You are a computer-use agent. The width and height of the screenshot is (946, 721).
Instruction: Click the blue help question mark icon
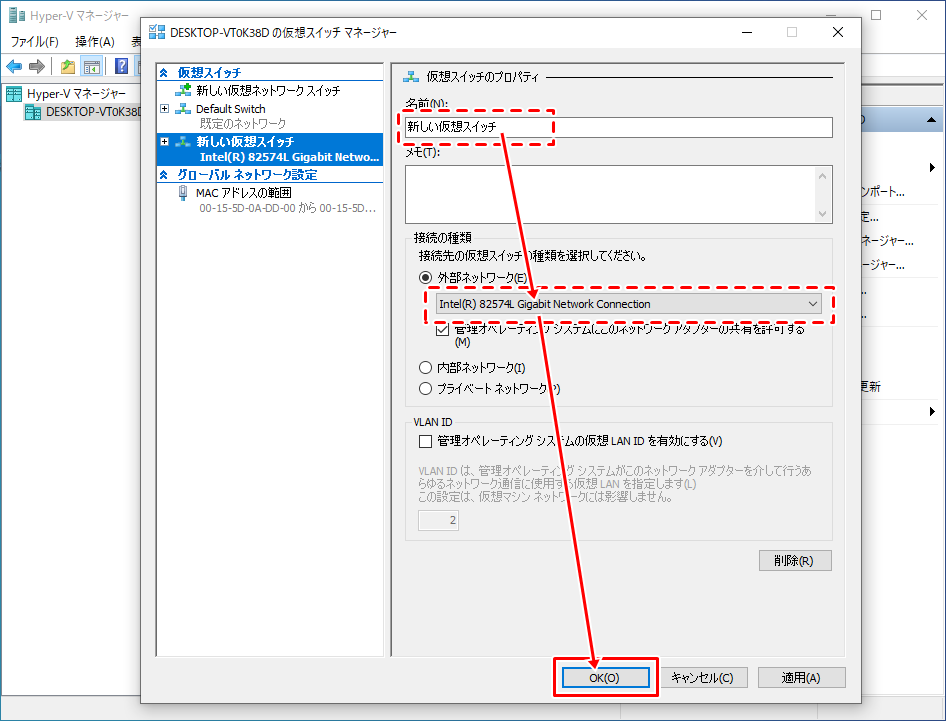coord(121,66)
